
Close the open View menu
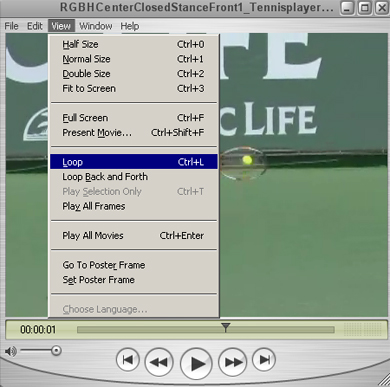coord(61,26)
